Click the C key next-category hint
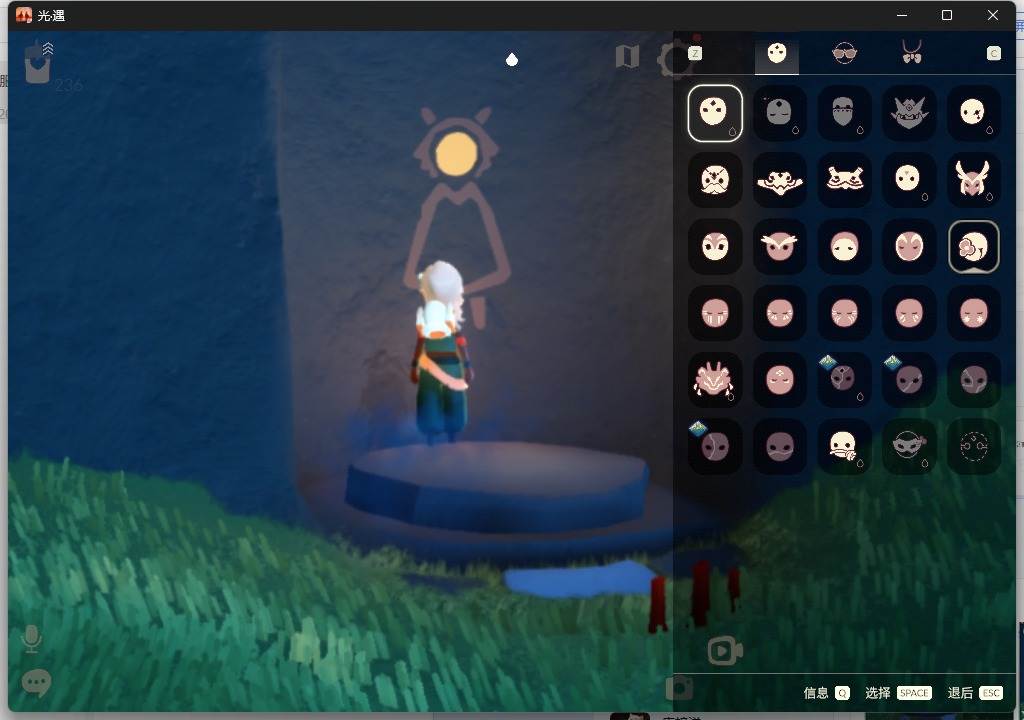The width and height of the screenshot is (1024, 720). [993, 54]
